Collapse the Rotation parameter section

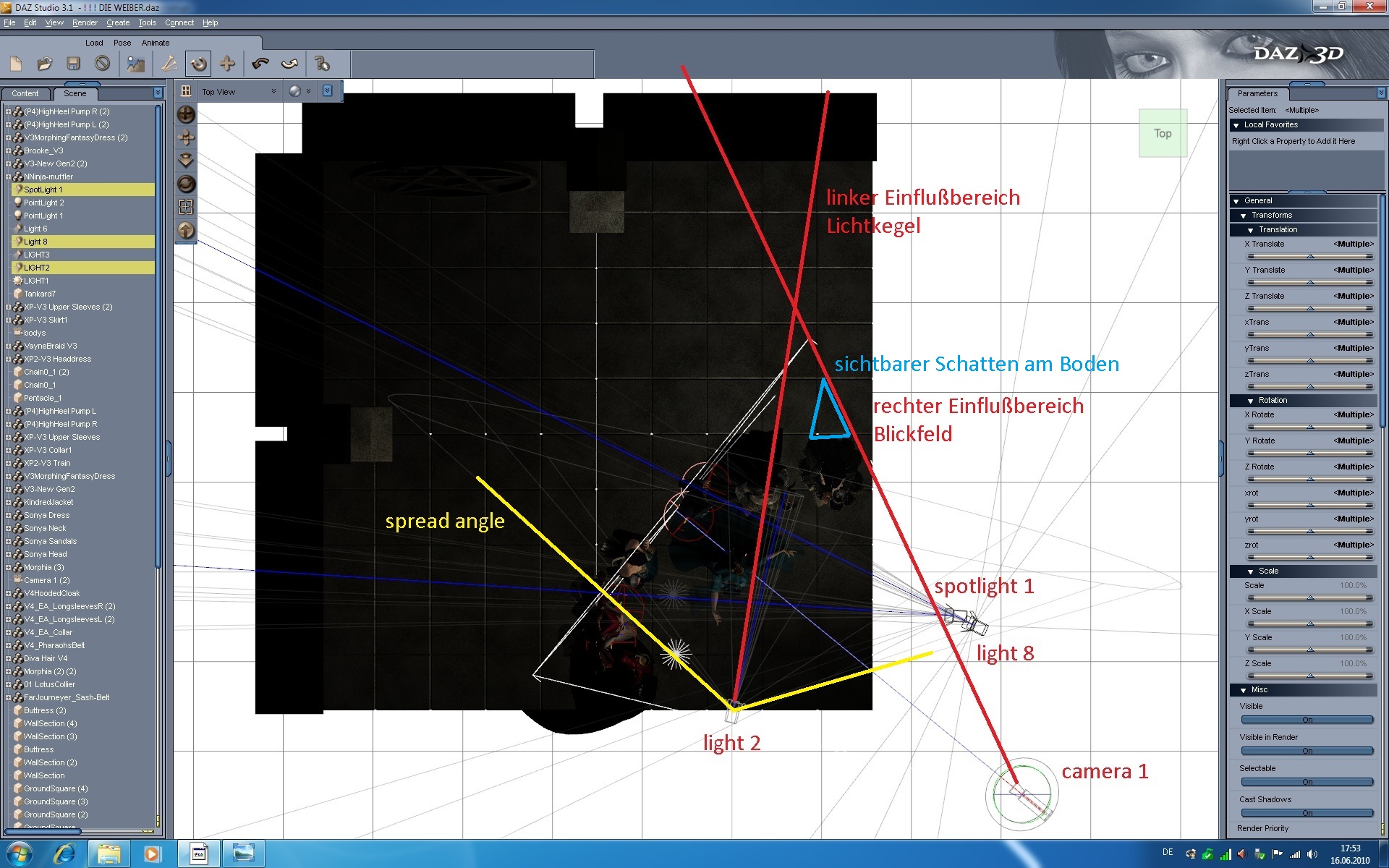pos(1250,401)
